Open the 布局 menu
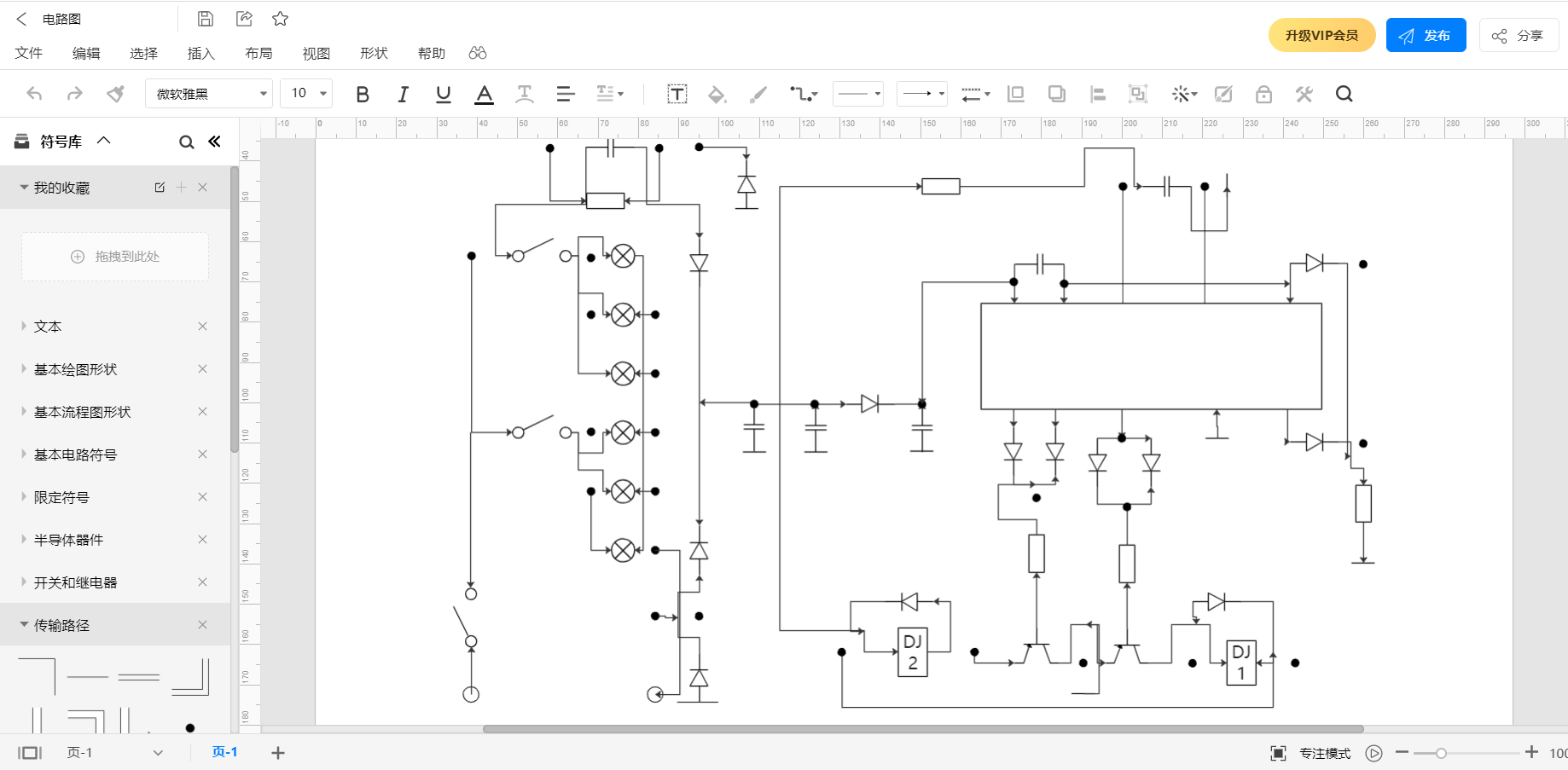 click(x=258, y=53)
